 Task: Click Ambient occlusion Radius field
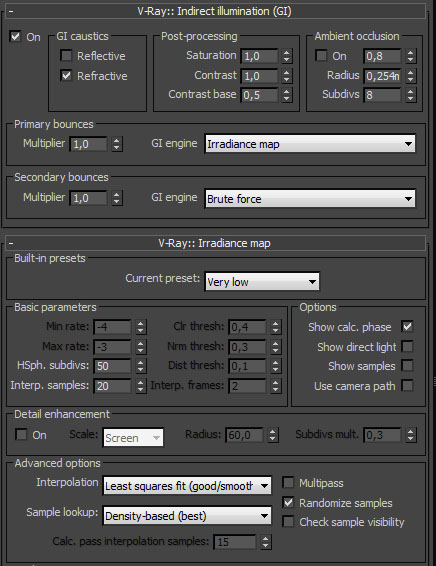pos(382,76)
